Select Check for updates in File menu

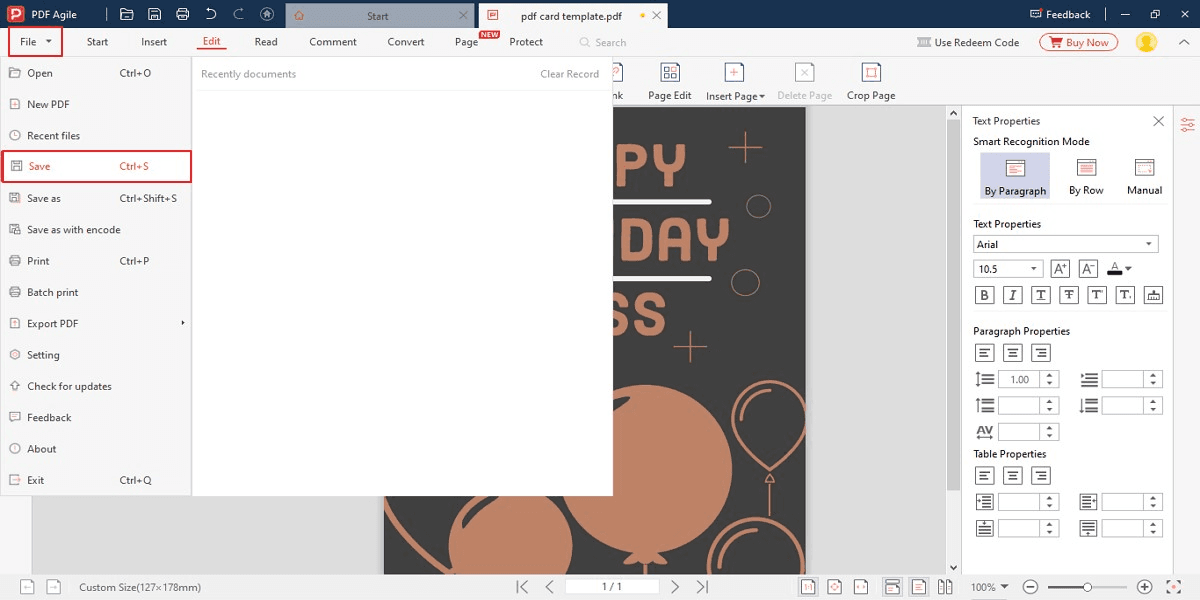96,386
